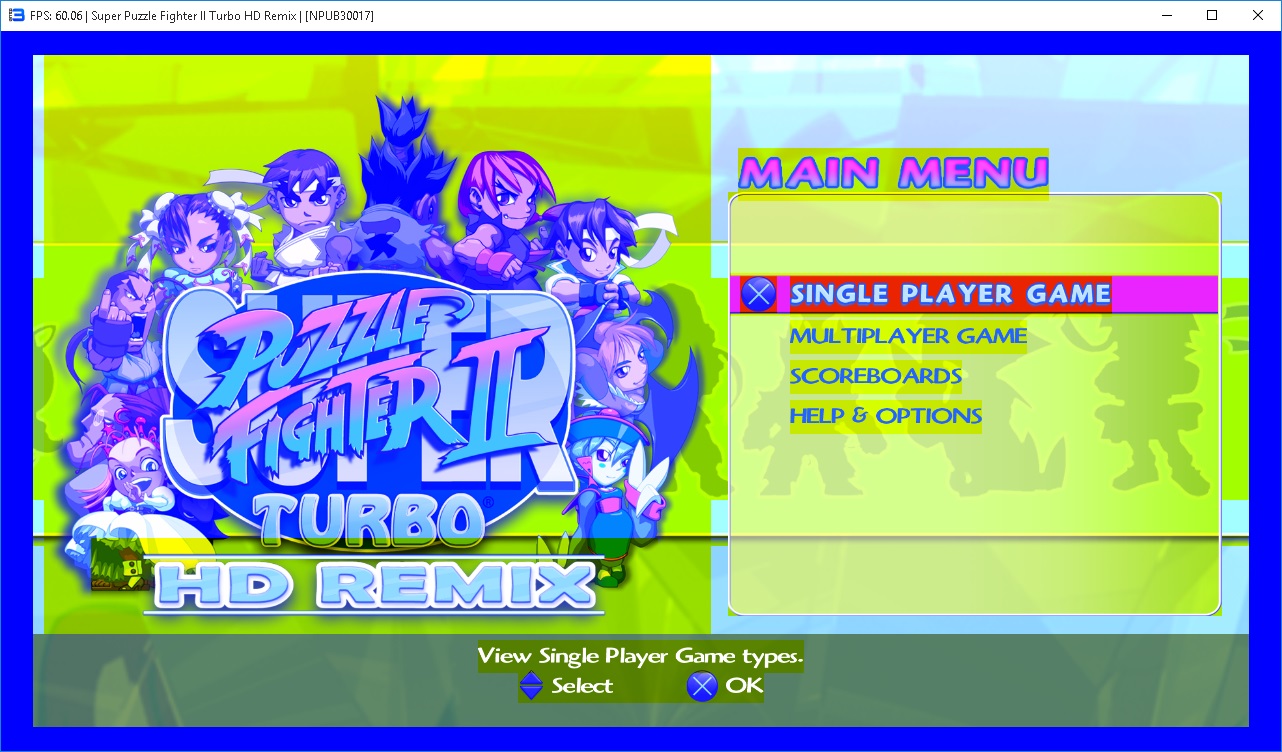Open Help & Options menu entry

point(885,415)
